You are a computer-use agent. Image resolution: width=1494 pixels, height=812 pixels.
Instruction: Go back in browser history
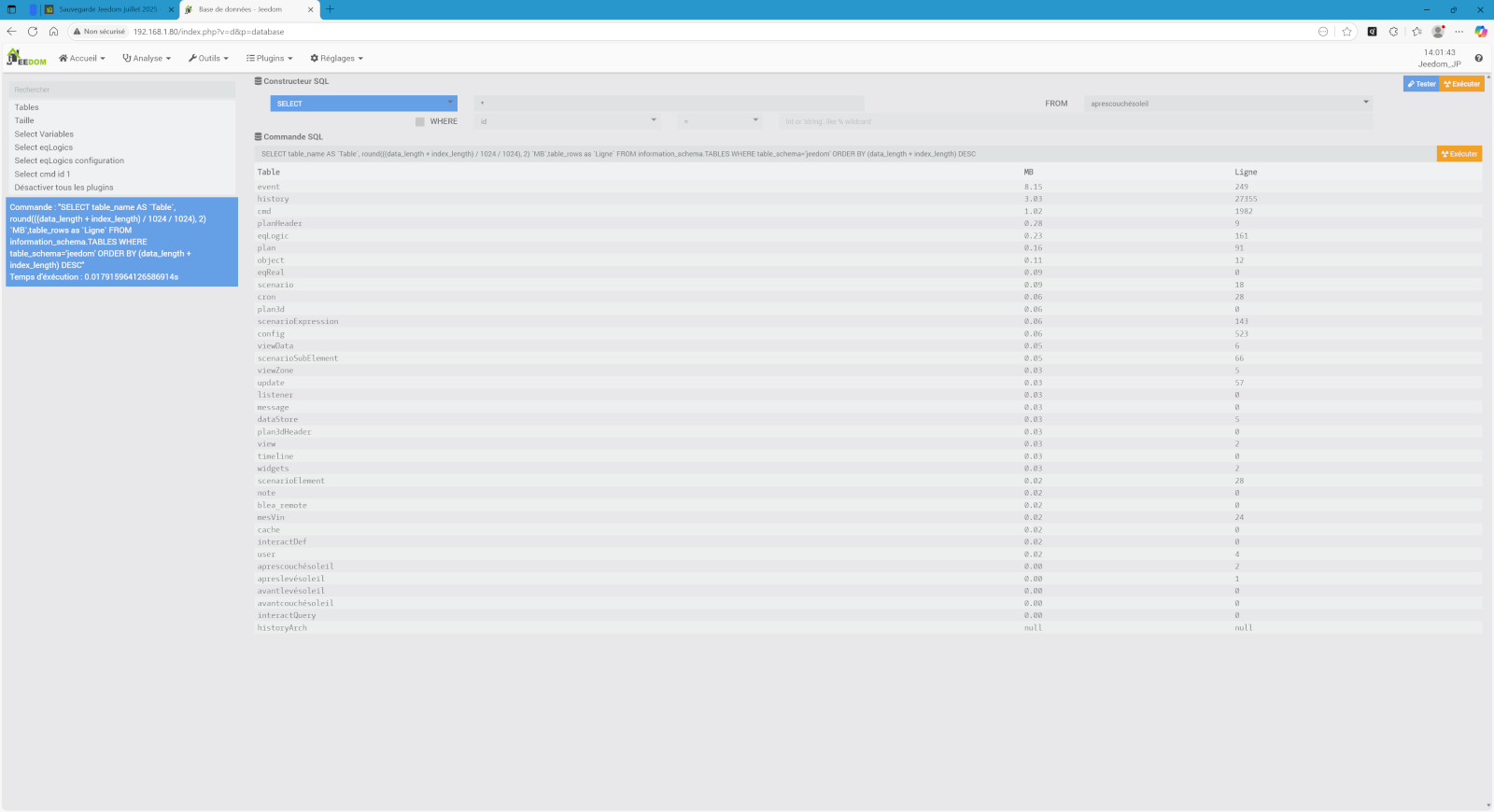coord(11,31)
